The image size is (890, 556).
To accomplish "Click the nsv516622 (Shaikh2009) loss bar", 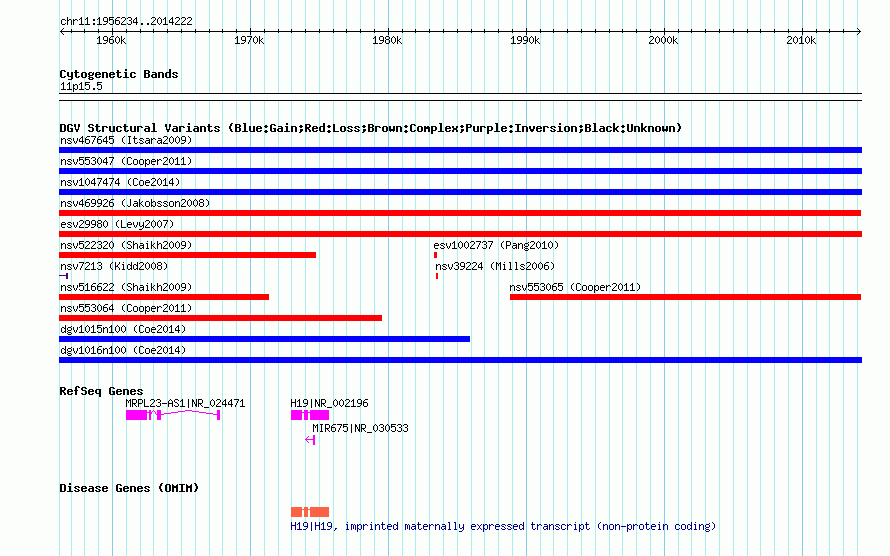I will (164, 297).
